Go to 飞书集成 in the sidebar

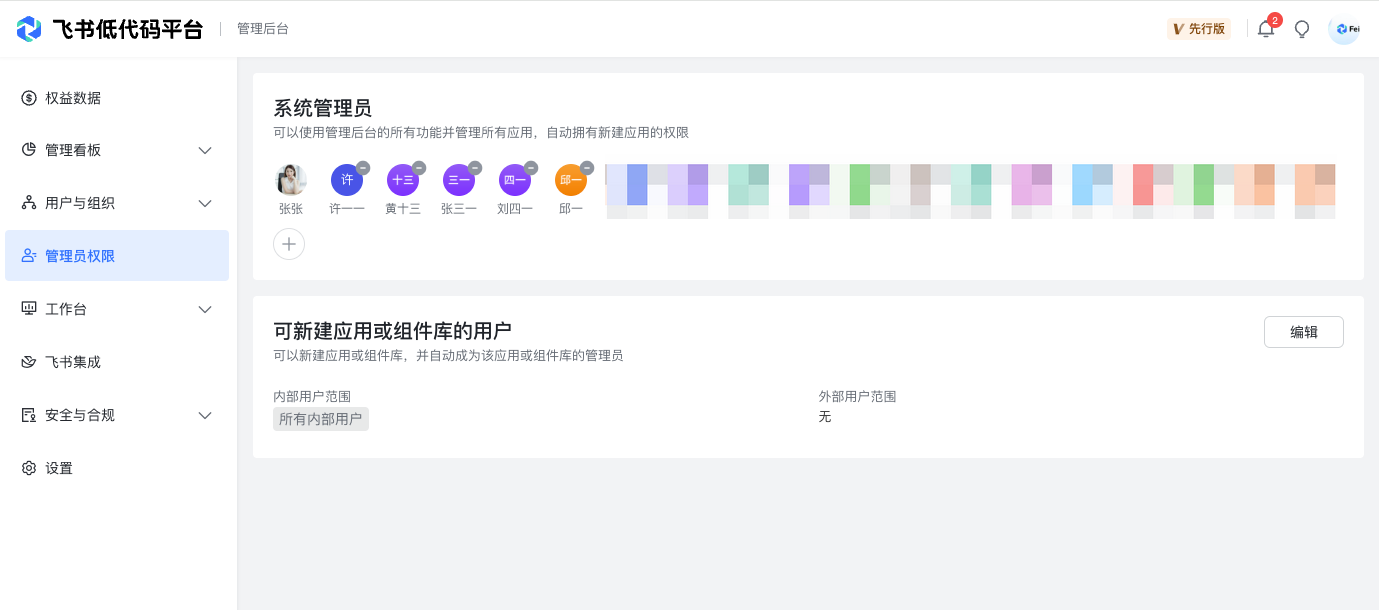(73, 362)
